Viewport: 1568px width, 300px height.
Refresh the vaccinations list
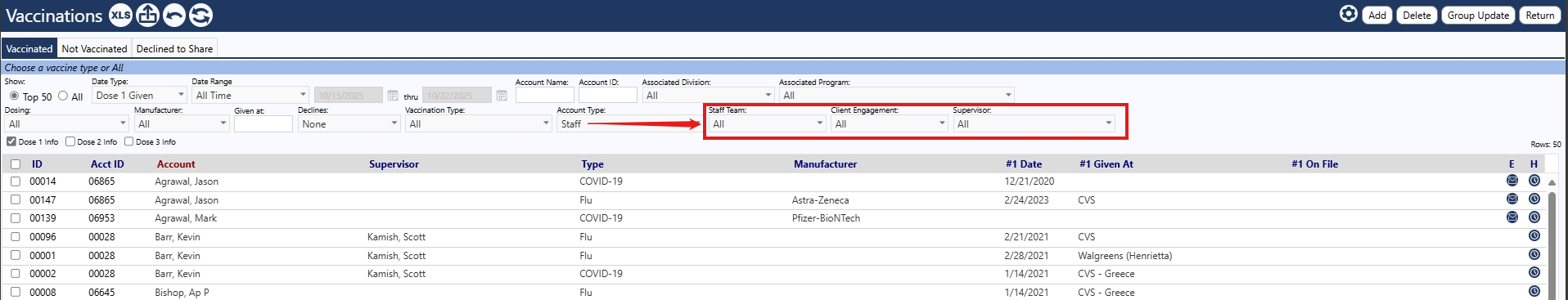(201, 15)
